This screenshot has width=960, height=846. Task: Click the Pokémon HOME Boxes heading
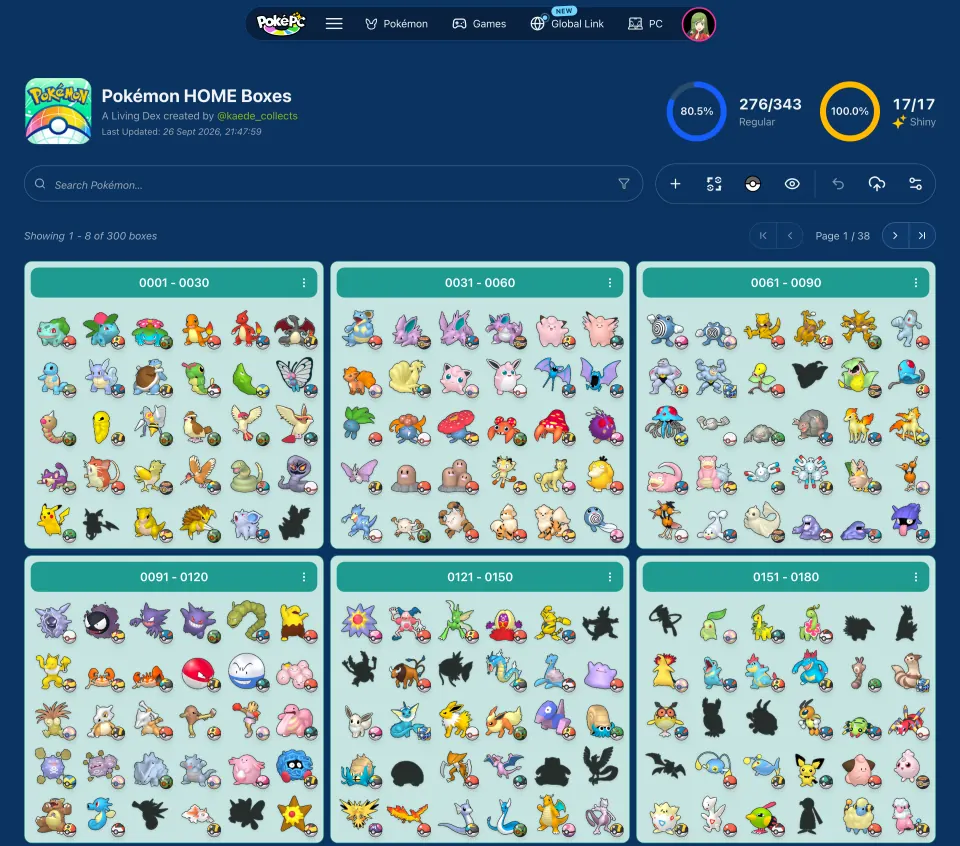[x=197, y=95]
